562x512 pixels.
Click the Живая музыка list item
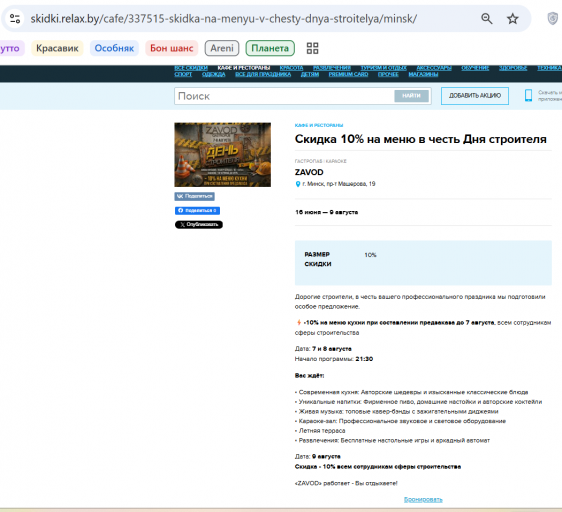396,411
